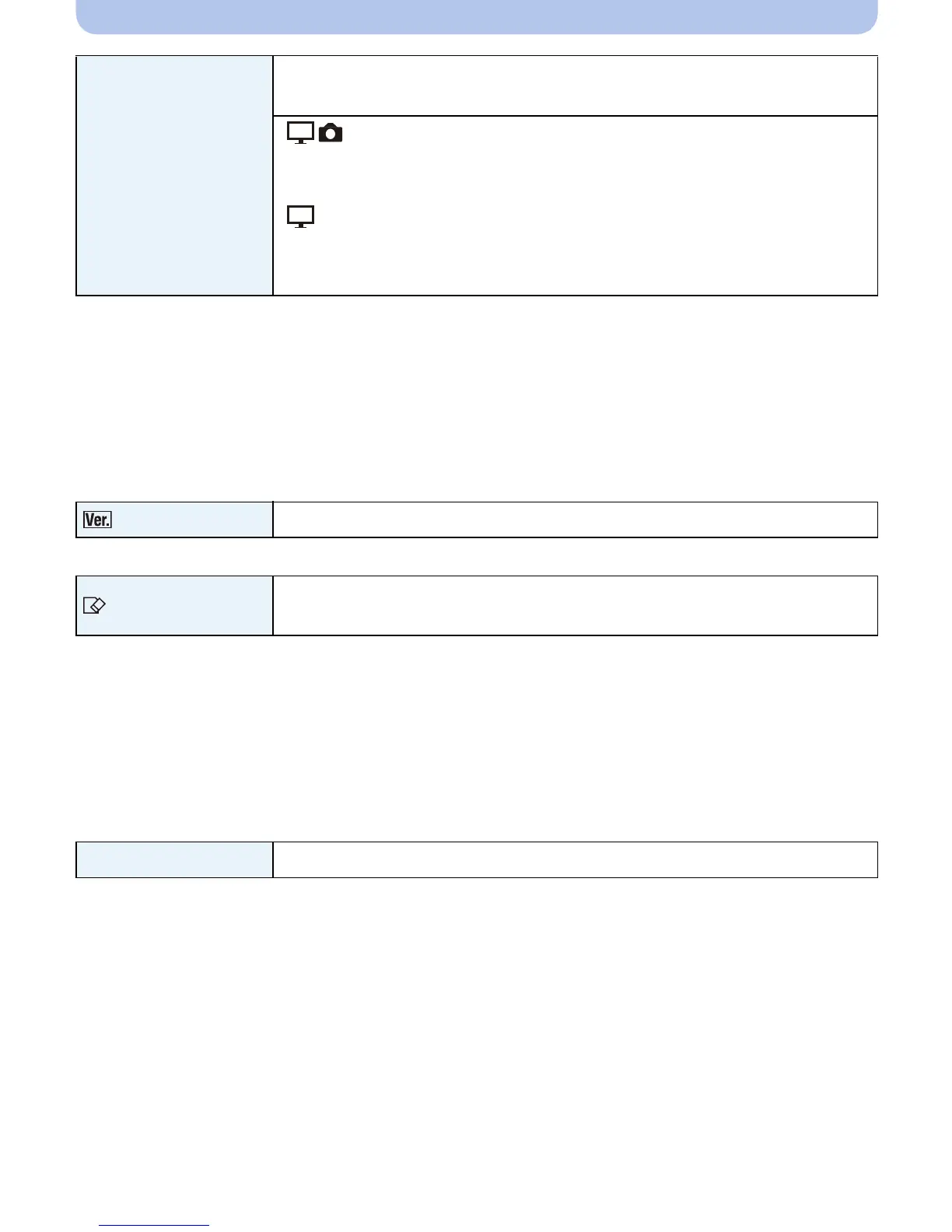Click the table cell containing the monitor icons
Screen dimensions: 952x1232
click(x=576, y=205)
